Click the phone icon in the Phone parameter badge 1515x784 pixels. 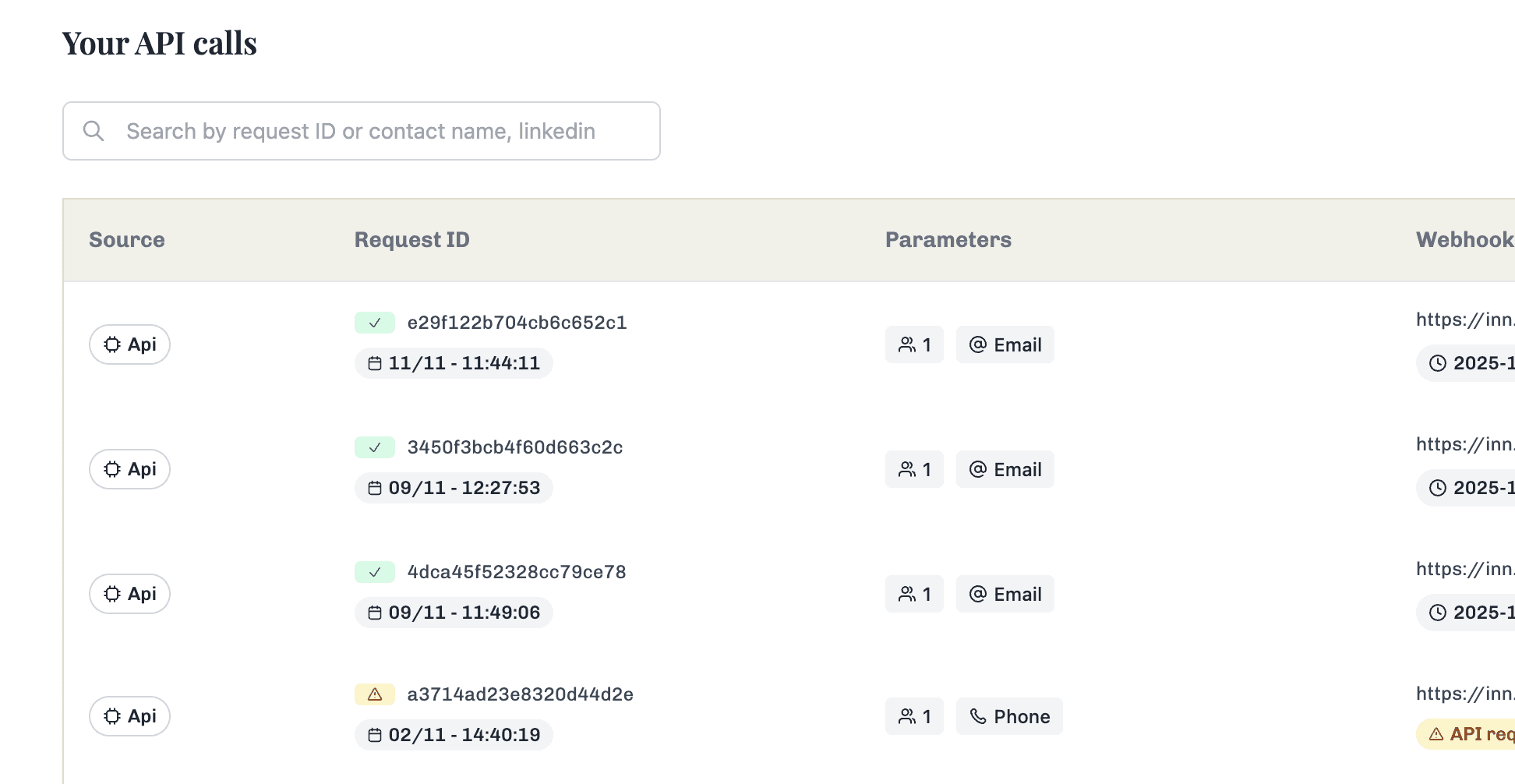979,715
